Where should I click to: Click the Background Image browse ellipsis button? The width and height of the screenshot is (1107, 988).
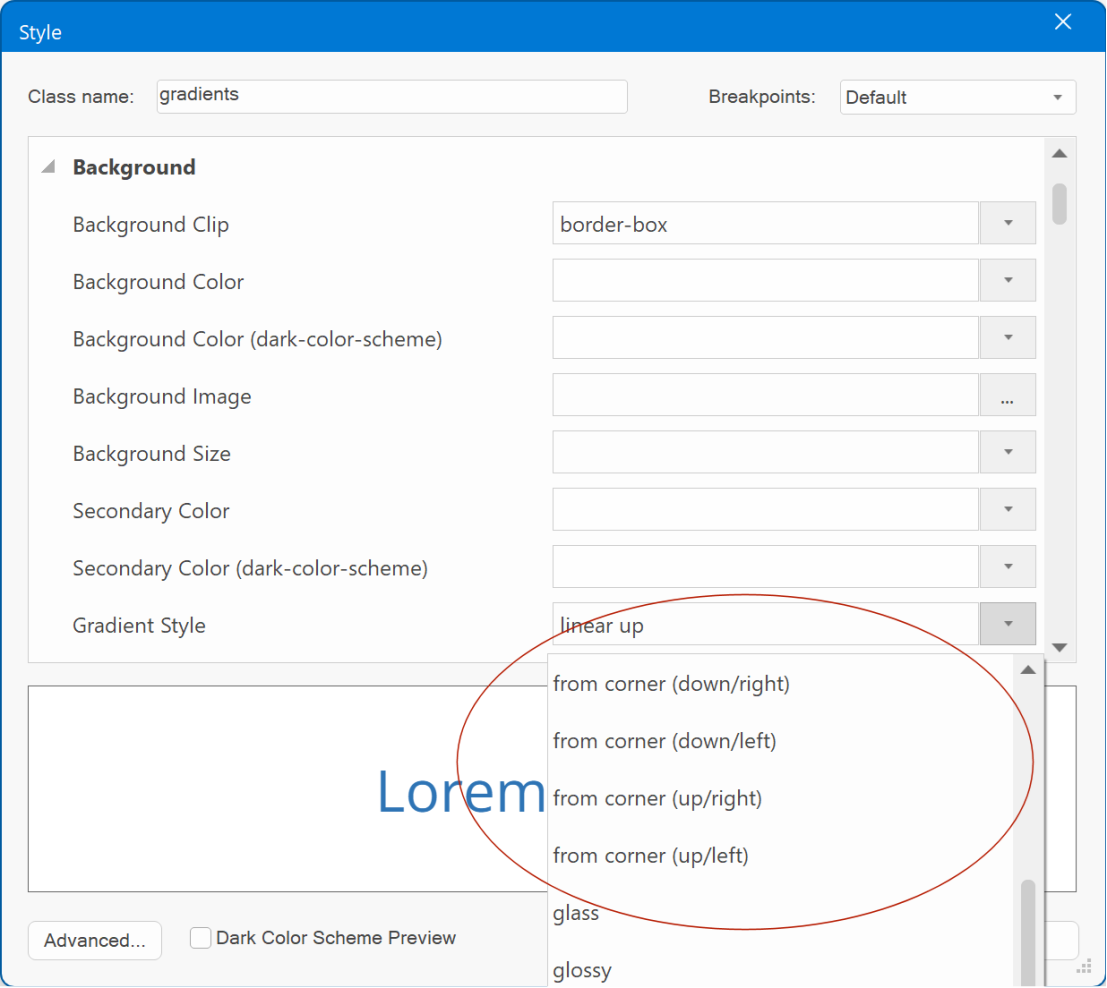pyautogui.click(x=1007, y=395)
